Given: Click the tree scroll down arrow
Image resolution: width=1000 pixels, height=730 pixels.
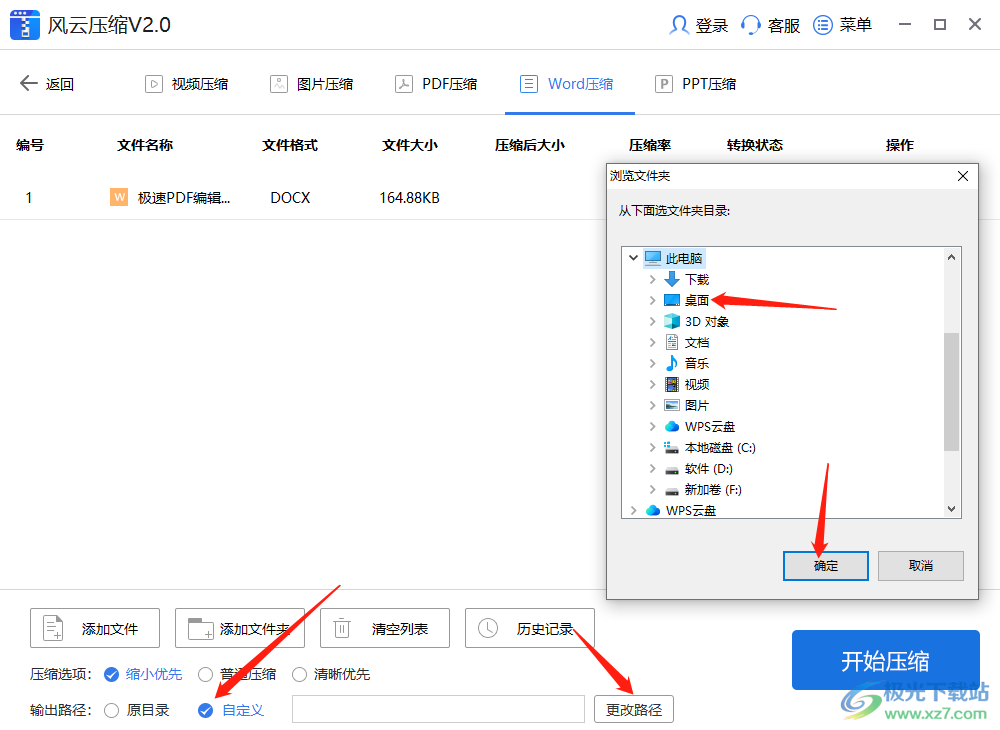Looking at the screenshot, I should [x=952, y=509].
